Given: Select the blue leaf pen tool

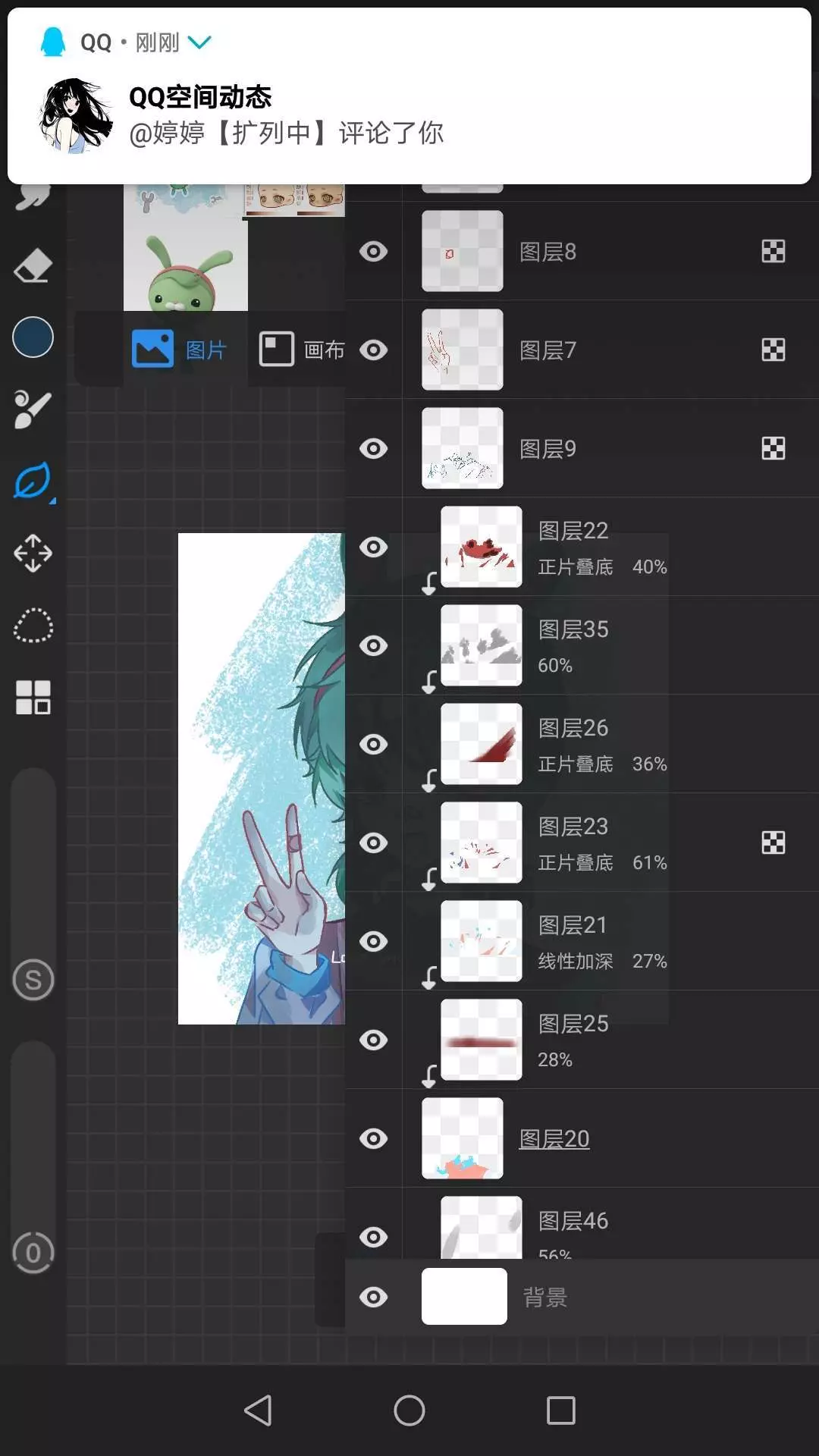Looking at the screenshot, I should (33, 481).
